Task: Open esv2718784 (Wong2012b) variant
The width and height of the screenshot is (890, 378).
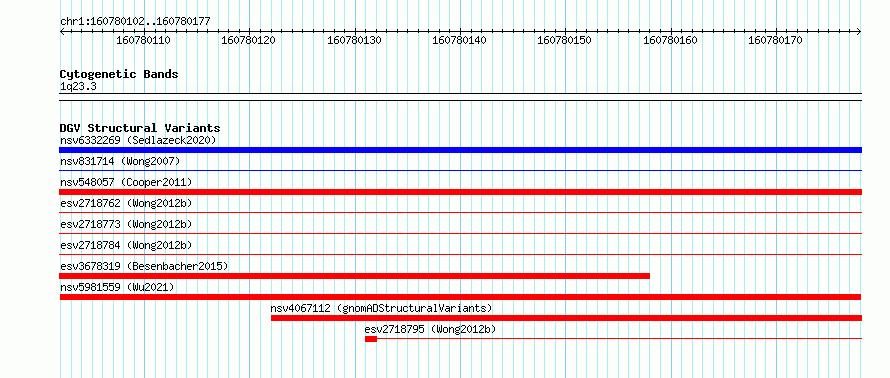Action: click(x=126, y=245)
